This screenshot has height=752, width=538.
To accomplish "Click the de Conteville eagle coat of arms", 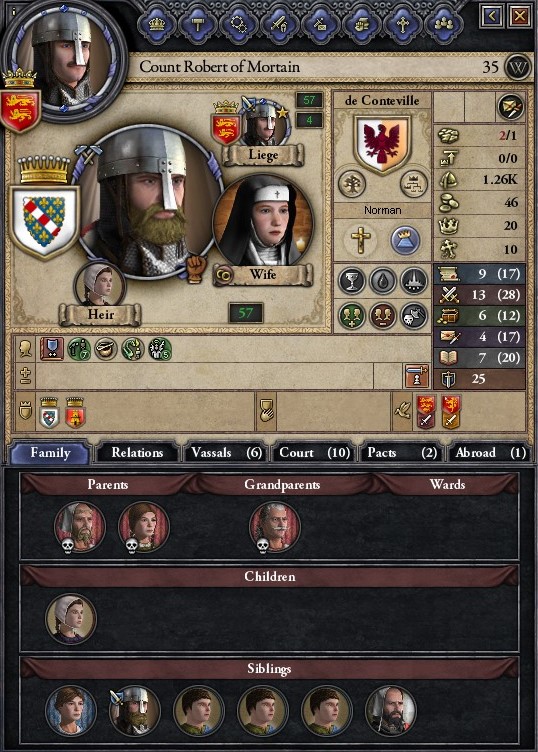I will pyautogui.click(x=382, y=142).
